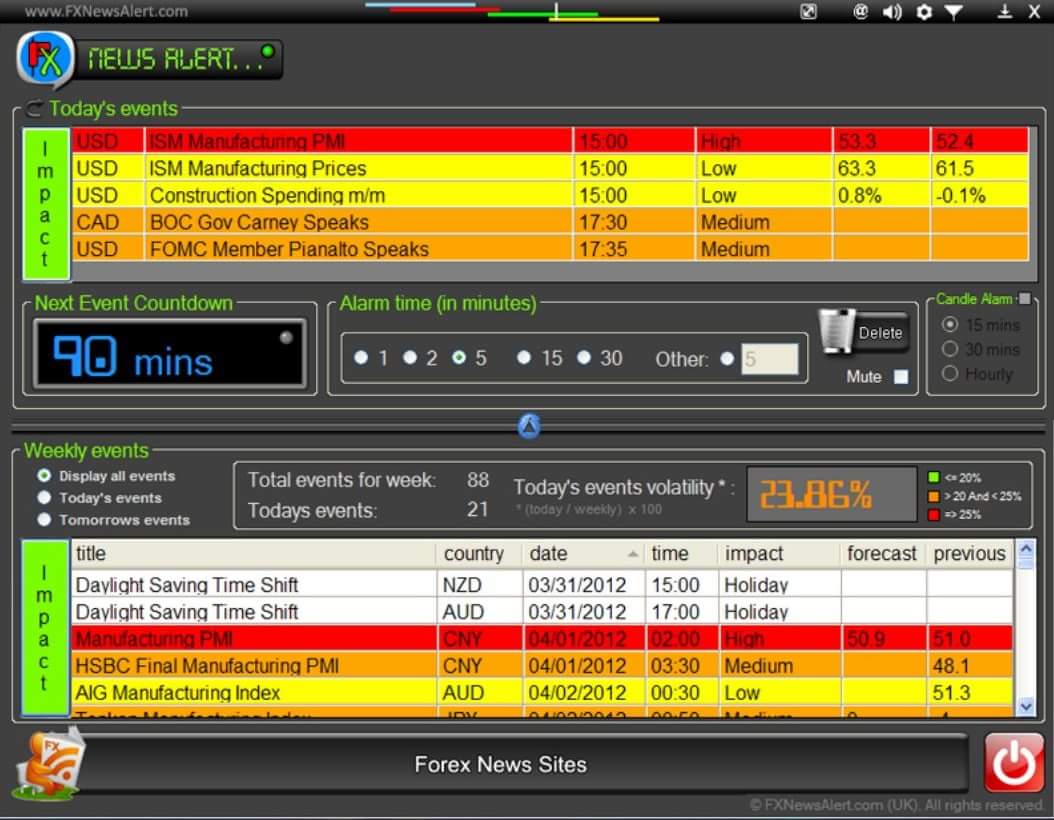Screen dimensions: 1054x820
Task: Sort by date column header
Action: click(583, 554)
